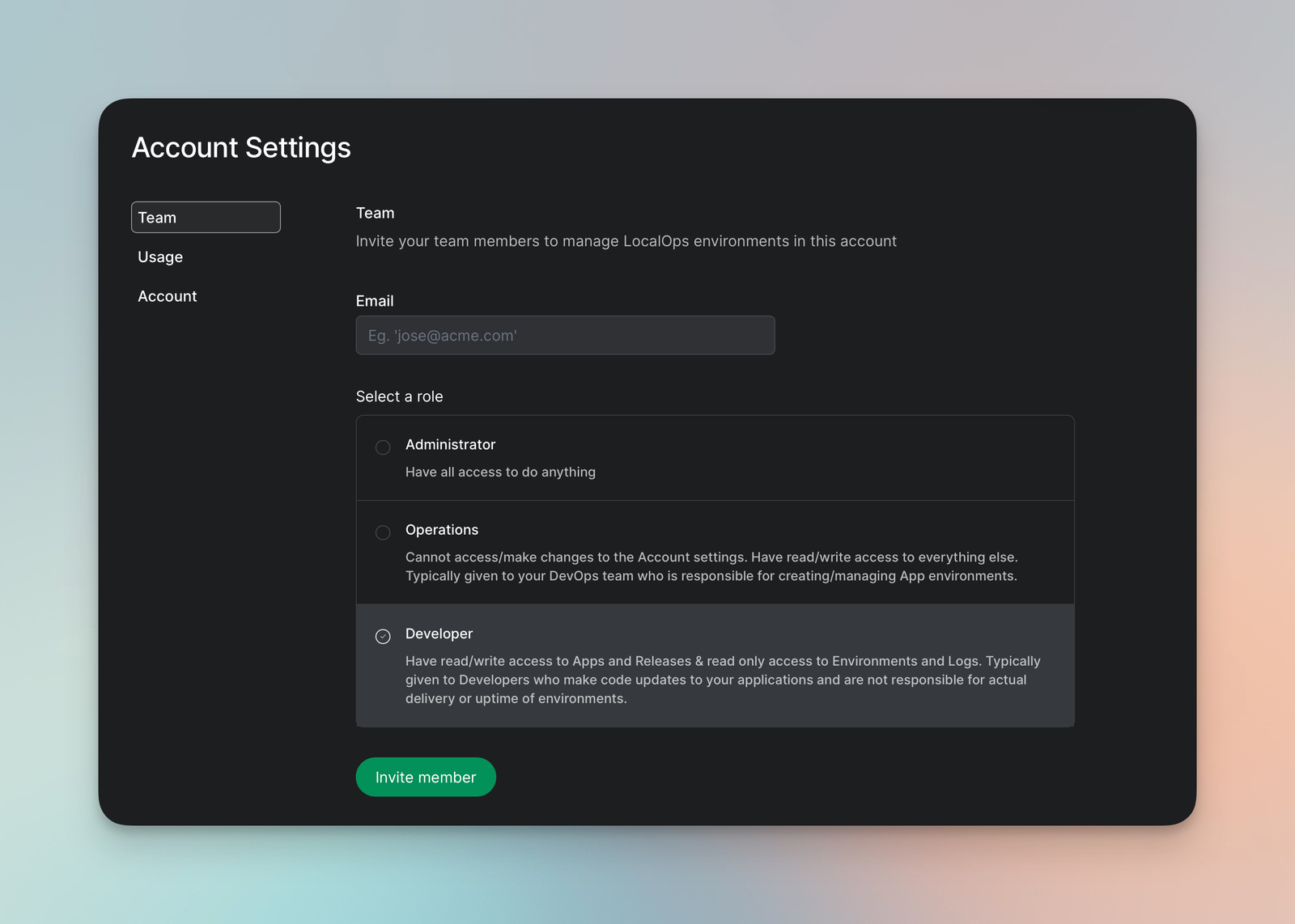The width and height of the screenshot is (1295, 924).
Task: Click the Developer role title
Action: click(439, 634)
